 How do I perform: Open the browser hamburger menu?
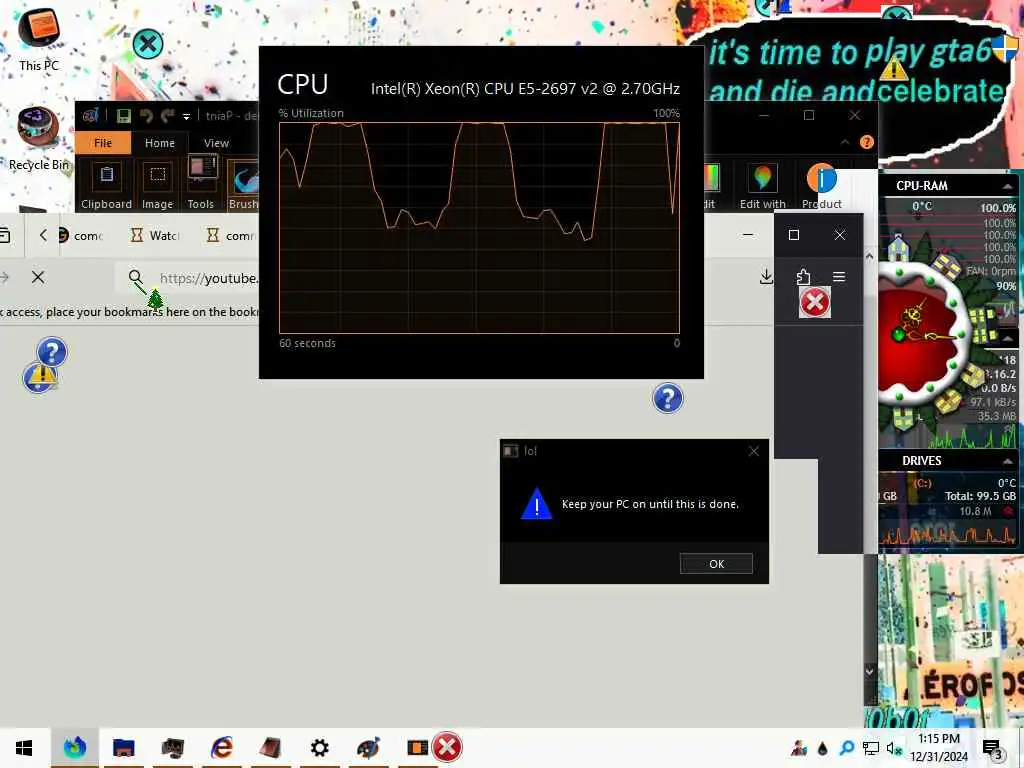(839, 277)
